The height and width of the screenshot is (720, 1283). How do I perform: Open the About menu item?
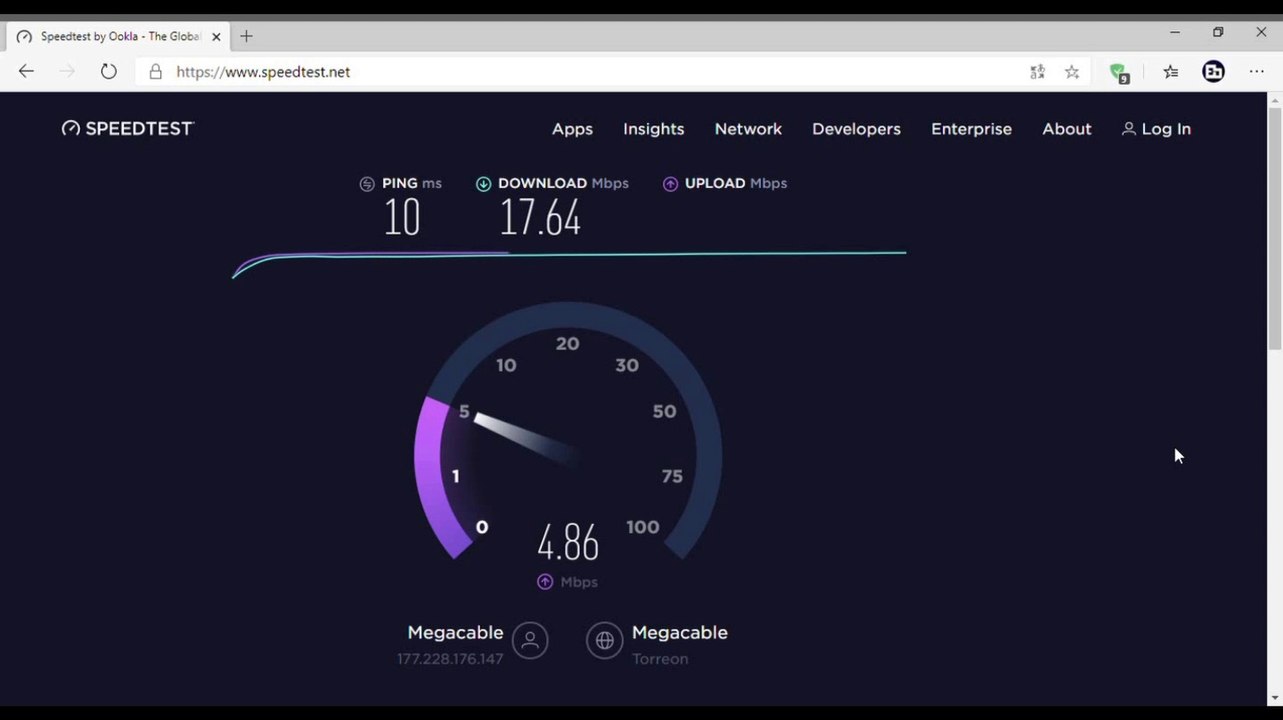click(x=1067, y=129)
